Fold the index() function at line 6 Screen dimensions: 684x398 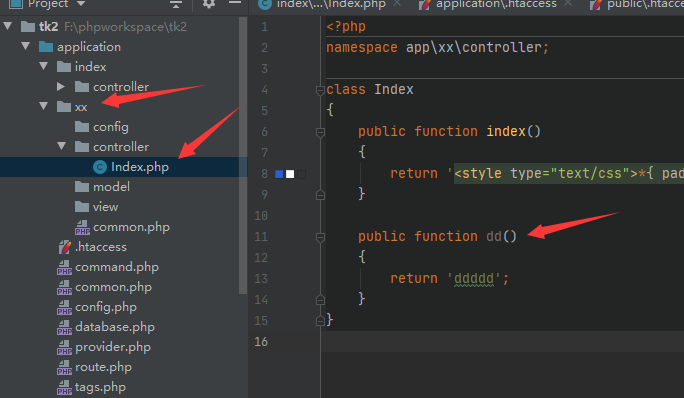coord(320,132)
